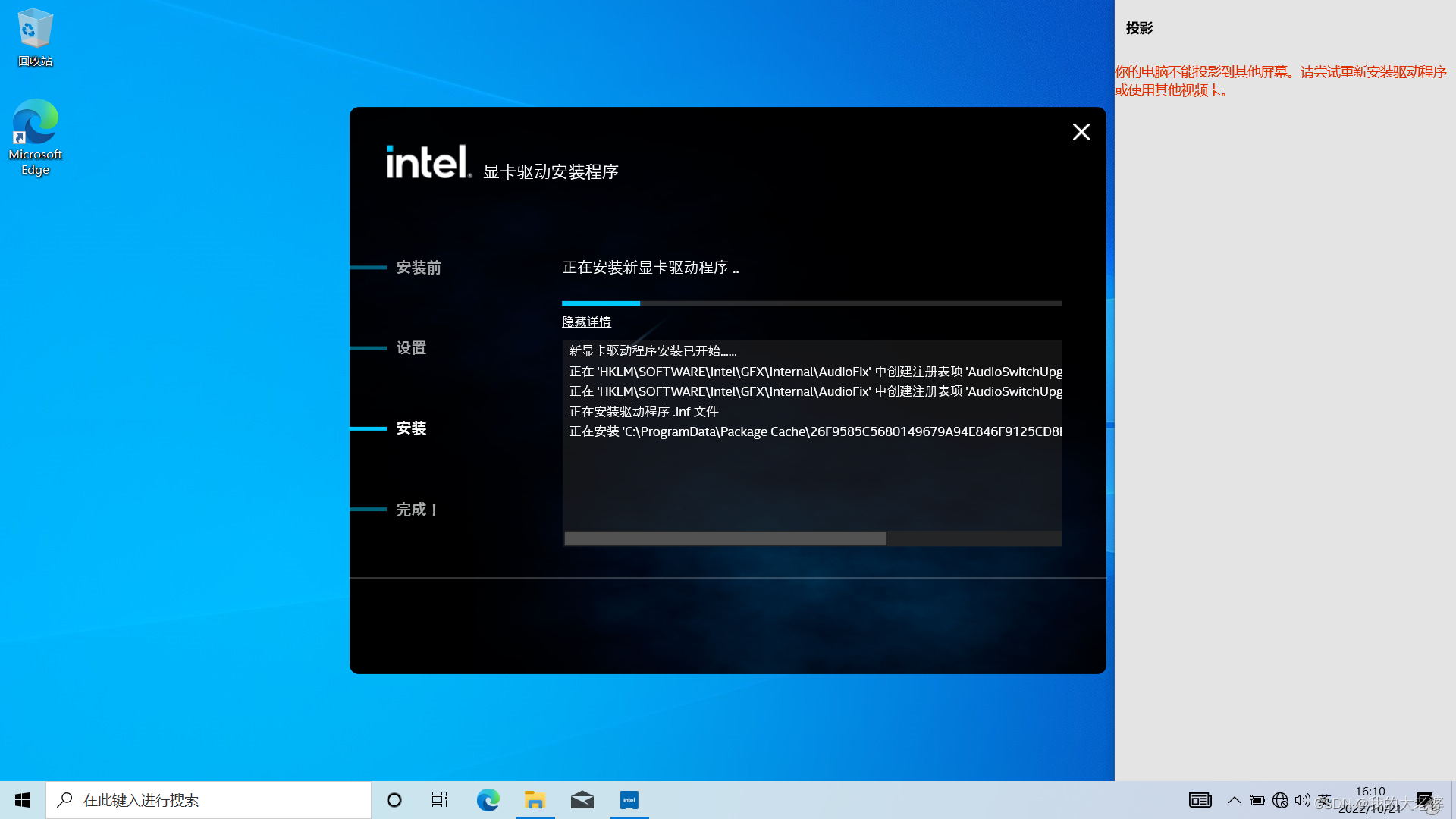Open News and interests taskbar widget
1456x819 pixels.
(x=1200, y=800)
